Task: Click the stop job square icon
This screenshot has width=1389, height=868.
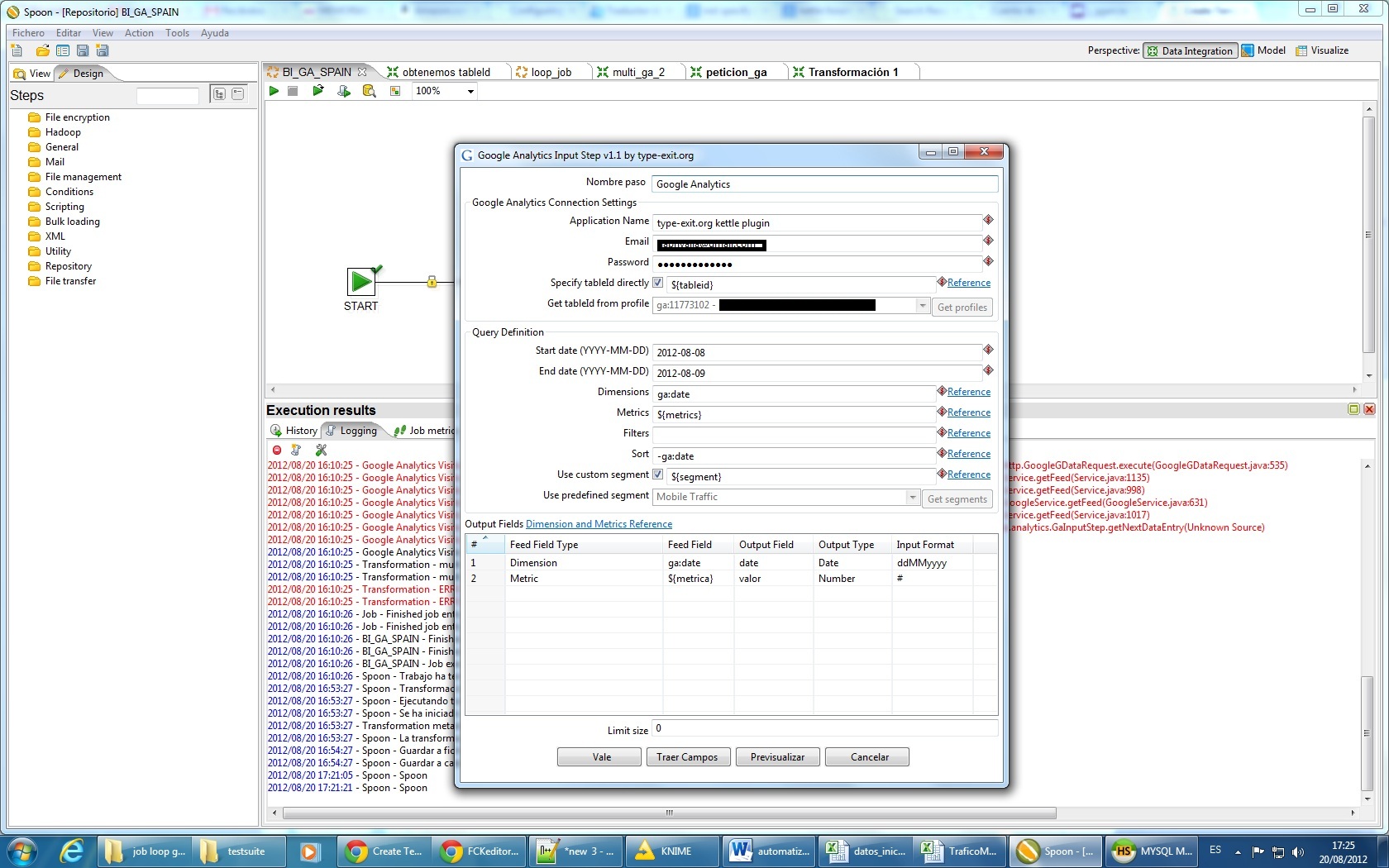Action: coord(293,91)
